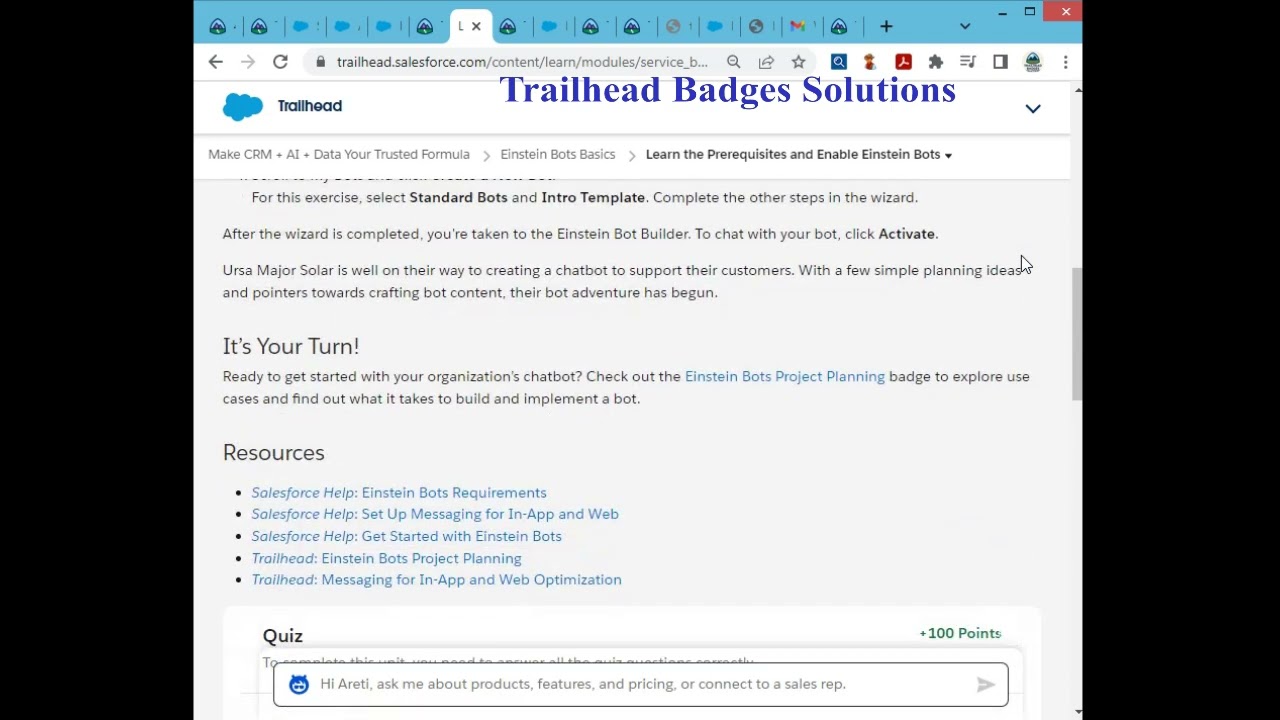Bookmark this page with the star icon

(798, 62)
